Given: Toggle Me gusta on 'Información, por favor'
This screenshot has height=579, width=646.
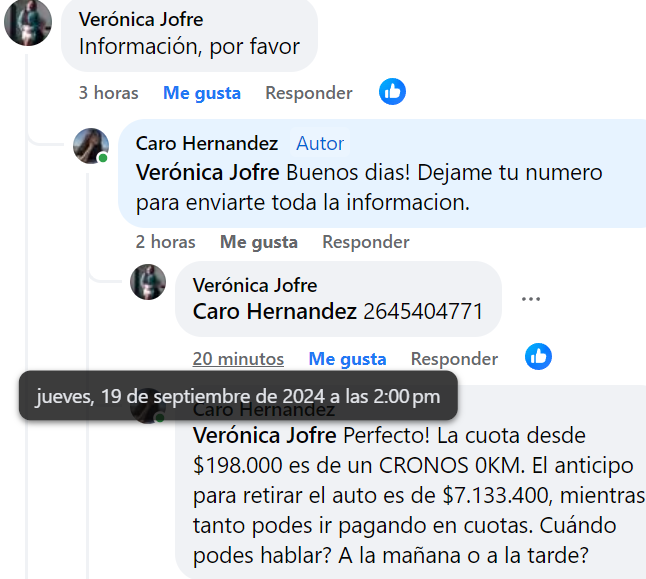Looking at the screenshot, I should (202, 93).
